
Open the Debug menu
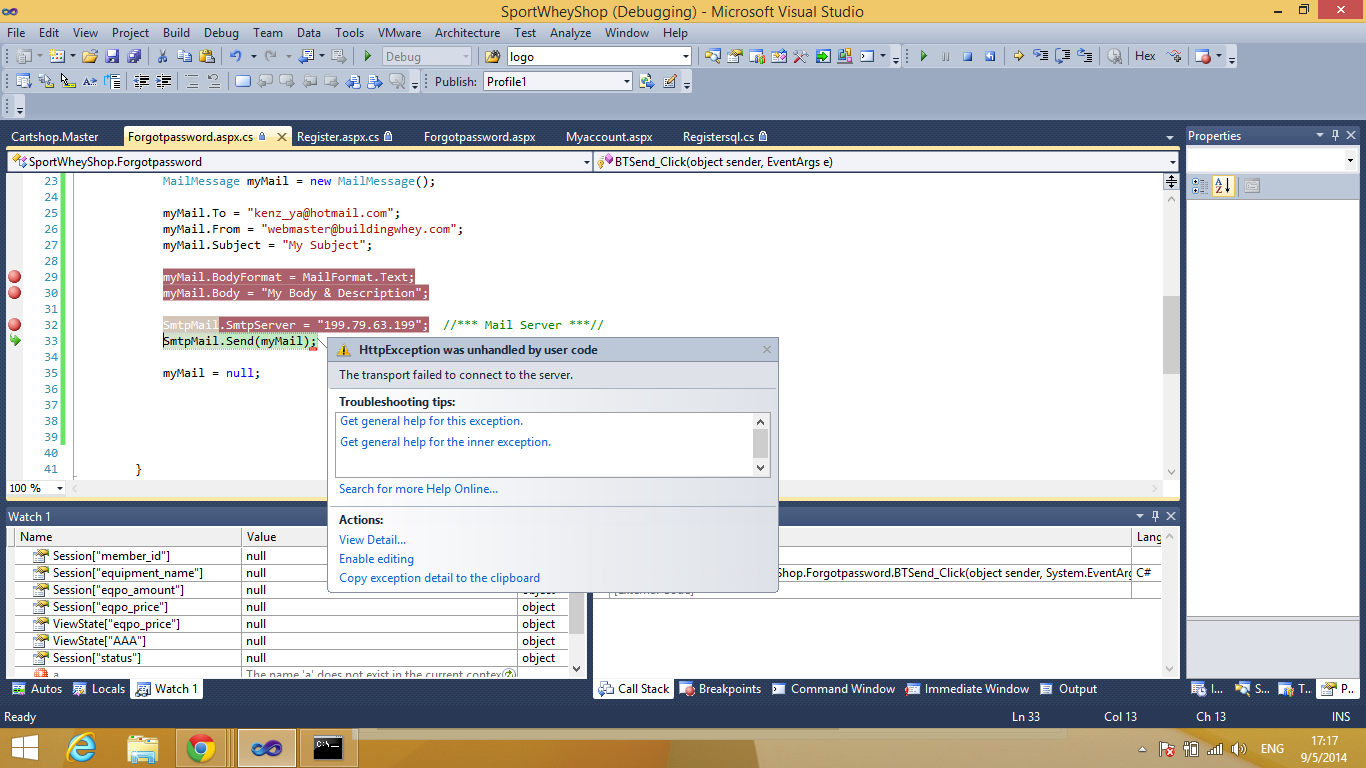[221, 33]
